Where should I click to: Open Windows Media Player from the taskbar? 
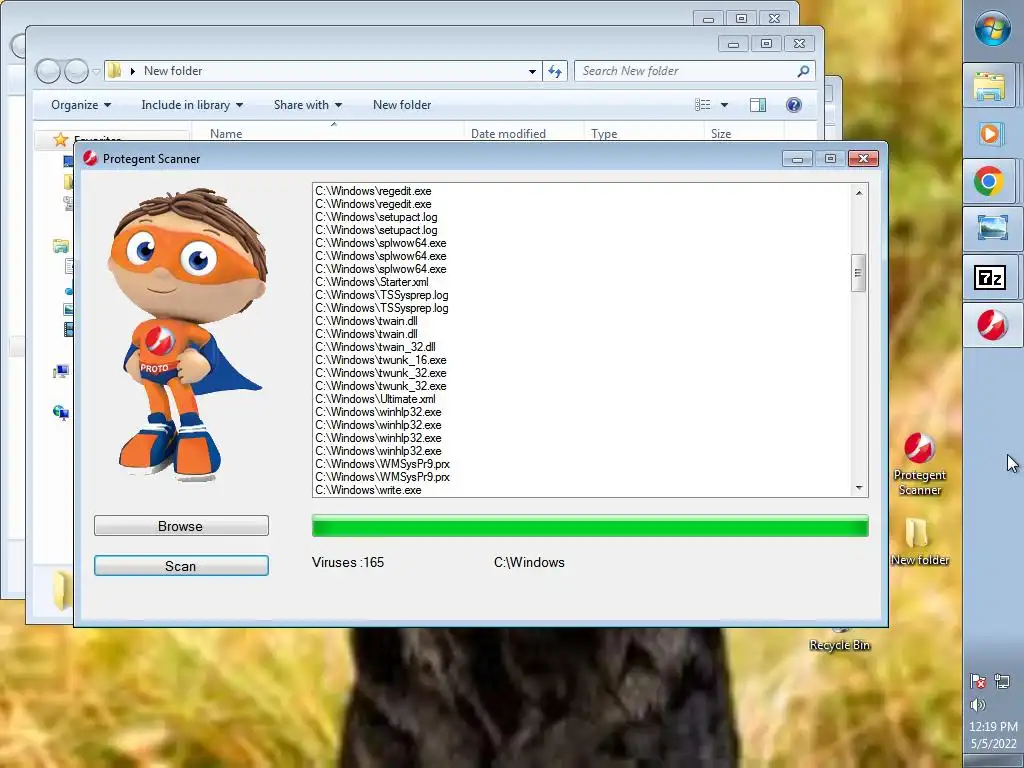tap(989, 134)
